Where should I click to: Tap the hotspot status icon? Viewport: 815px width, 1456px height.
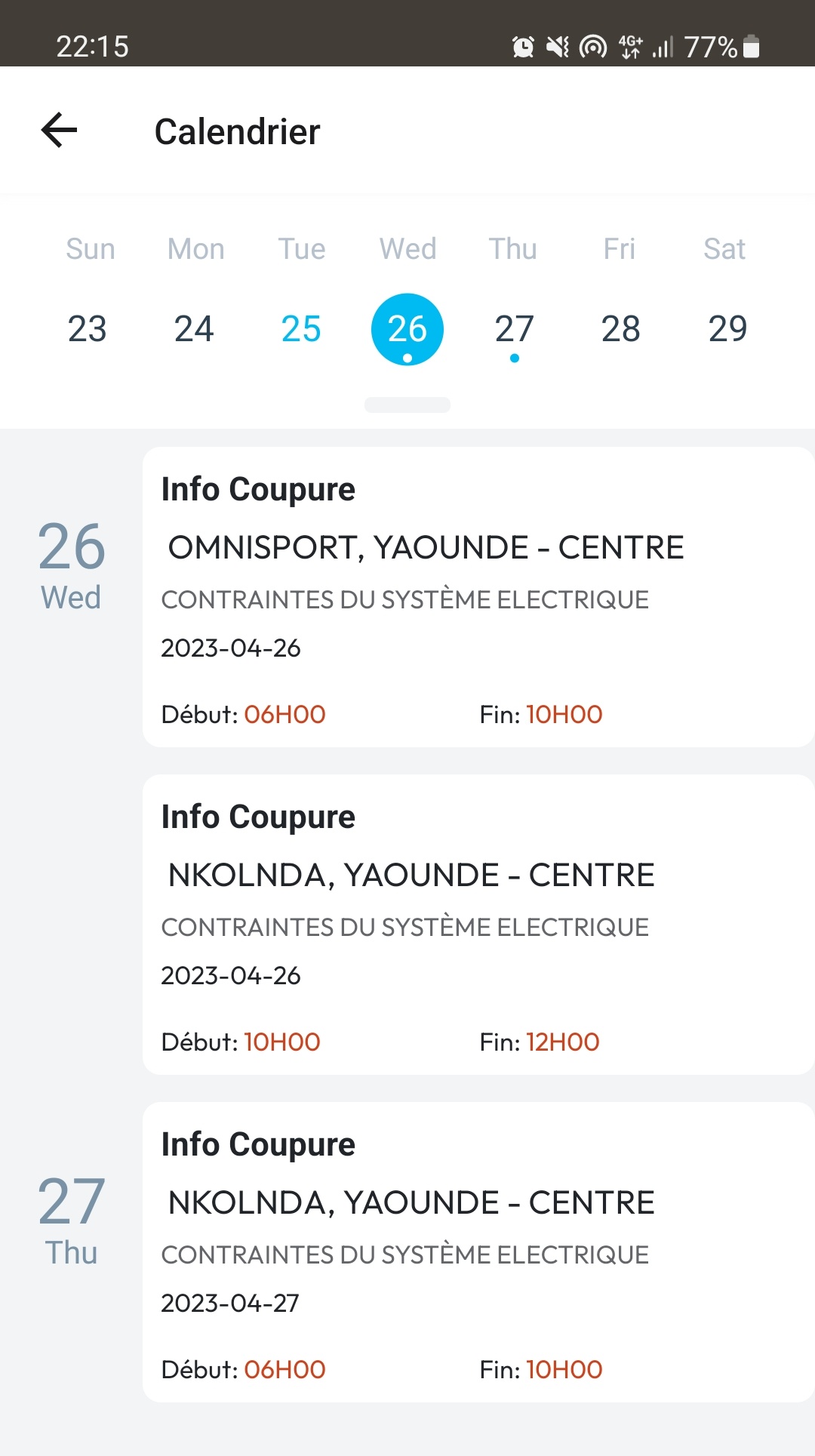coord(593,47)
